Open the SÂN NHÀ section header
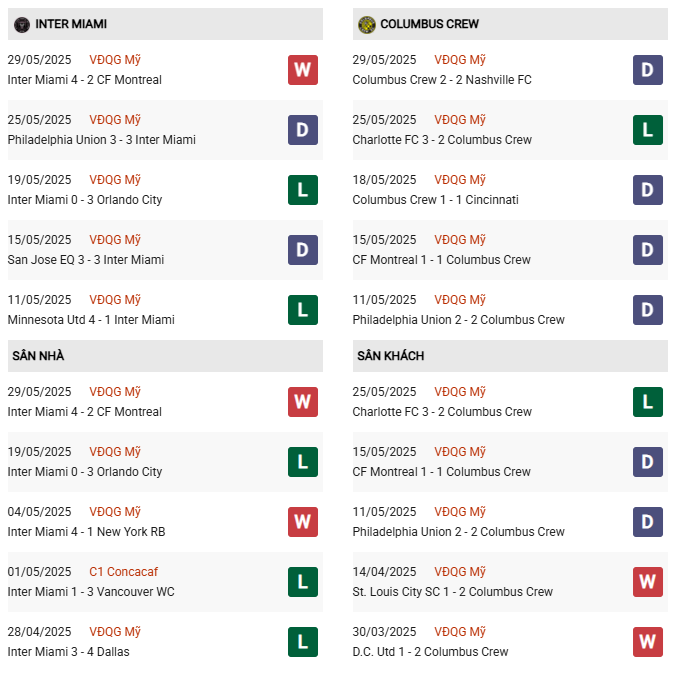 pos(38,356)
